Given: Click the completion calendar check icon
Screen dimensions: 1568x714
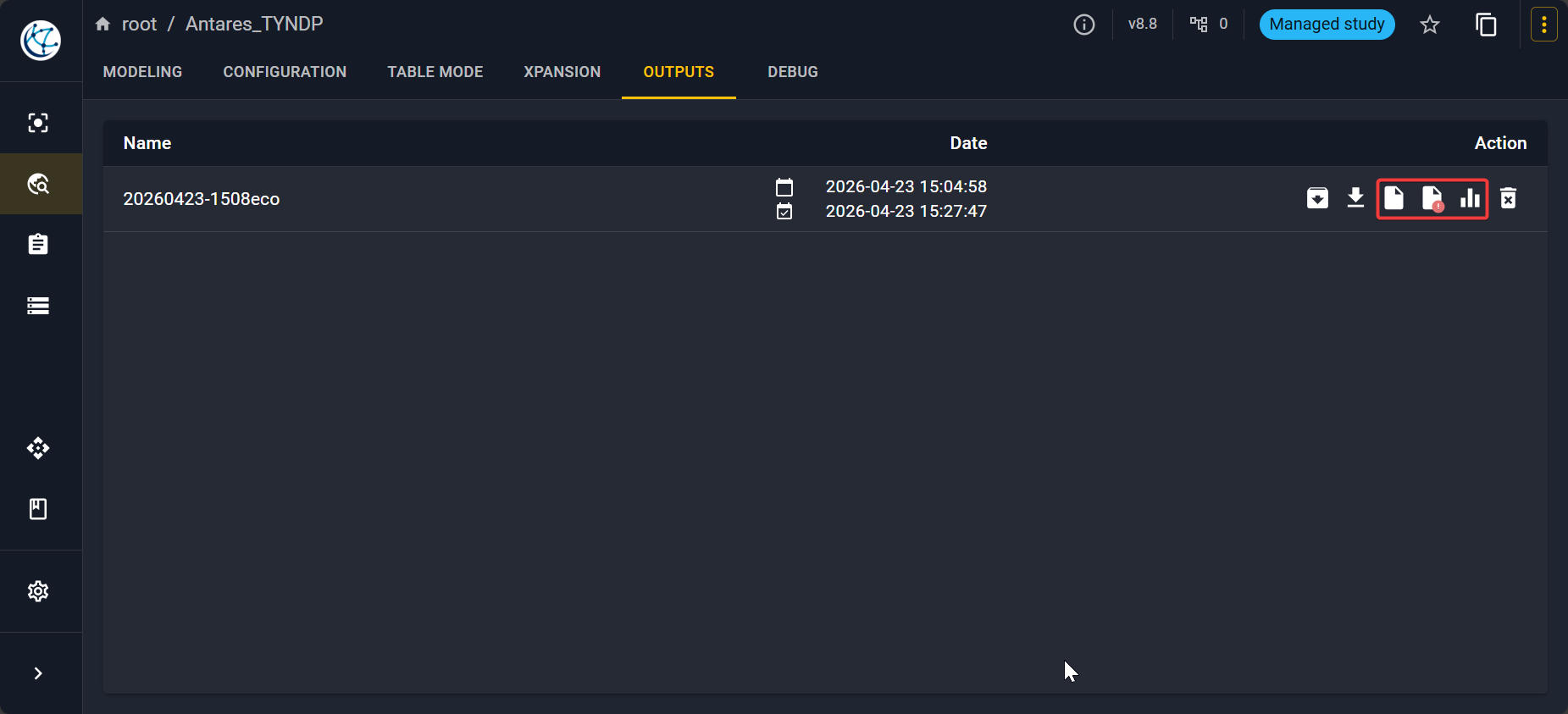Looking at the screenshot, I should tap(784, 211).
